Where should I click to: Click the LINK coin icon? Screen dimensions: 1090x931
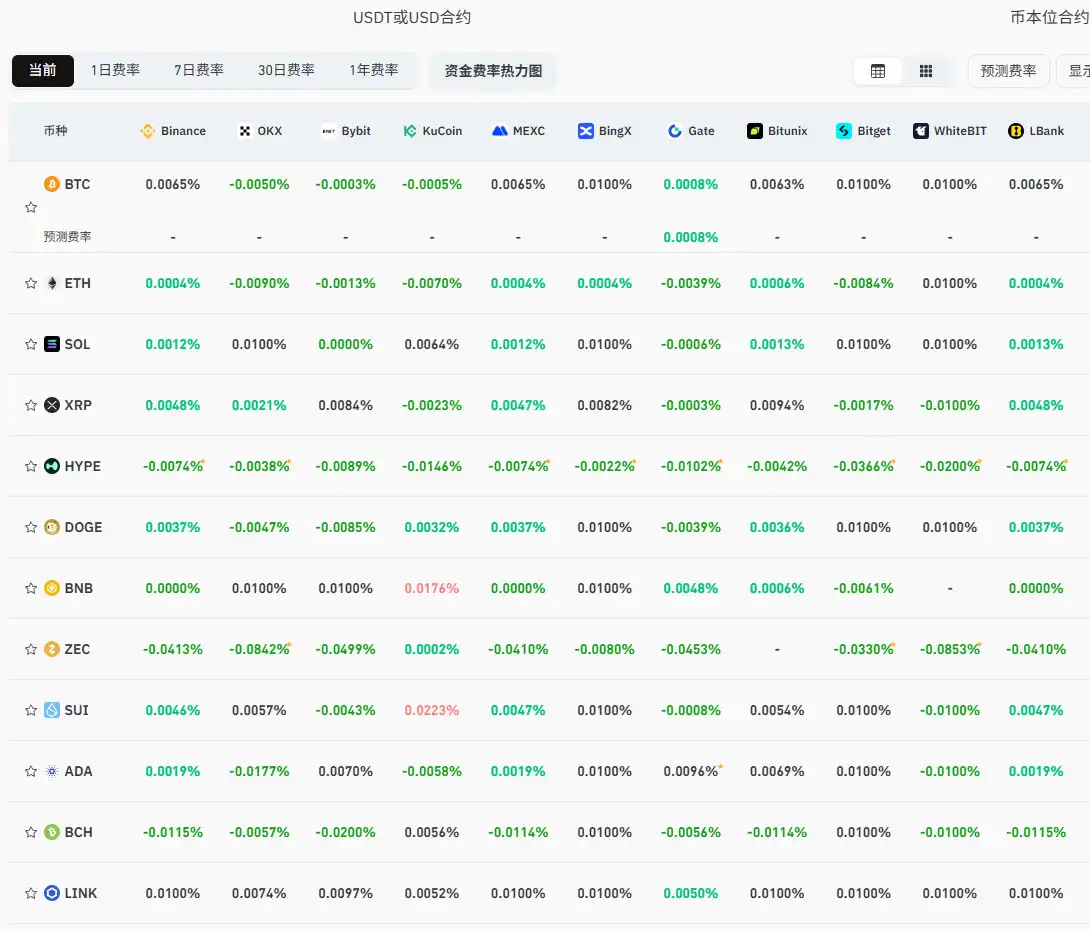52,893
